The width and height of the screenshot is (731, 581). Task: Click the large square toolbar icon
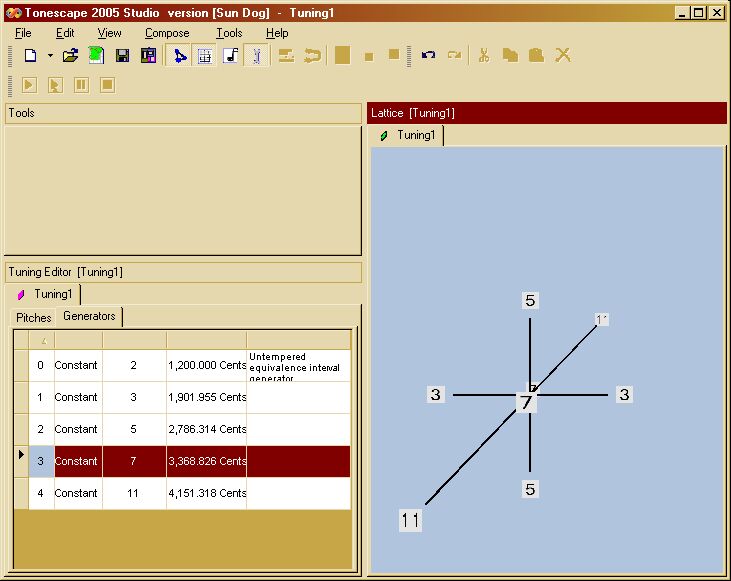click(342, 55)
